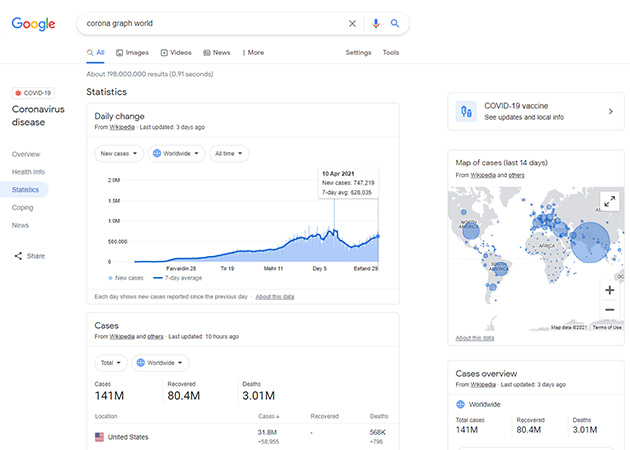Click the globe icon in Cases overview
This screenshot has height=450, width=630.
(x=460, y=404)
